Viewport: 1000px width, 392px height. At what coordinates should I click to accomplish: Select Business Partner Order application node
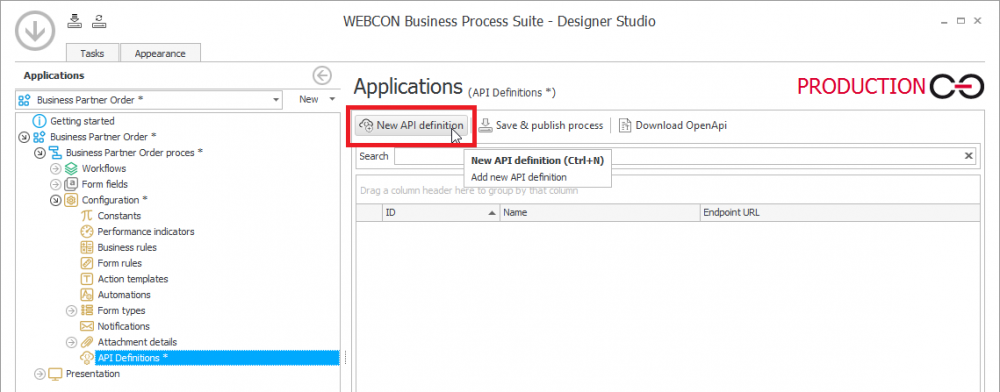103,136
